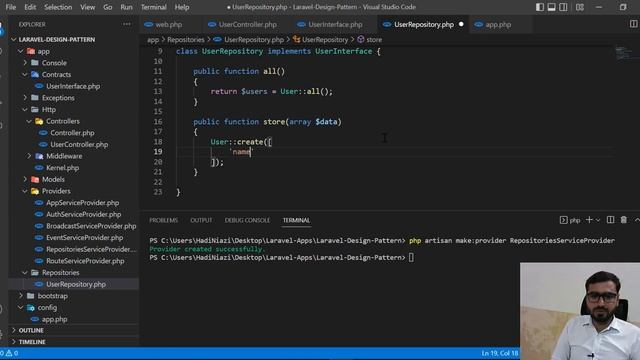Open RepositoriesServiceProvider file
Screen dimensions: 640x360
tap(91, 249)
